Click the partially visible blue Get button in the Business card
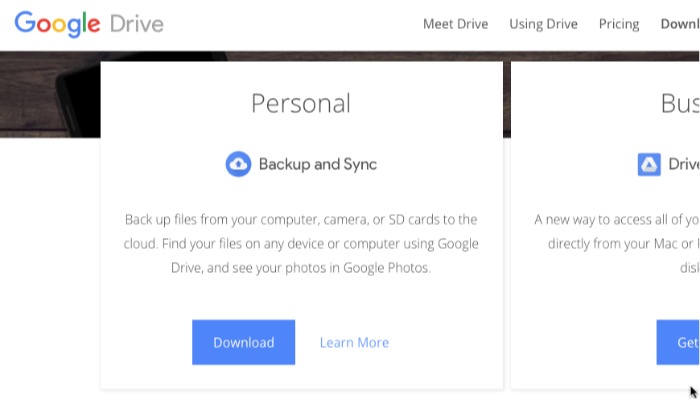 679,342
